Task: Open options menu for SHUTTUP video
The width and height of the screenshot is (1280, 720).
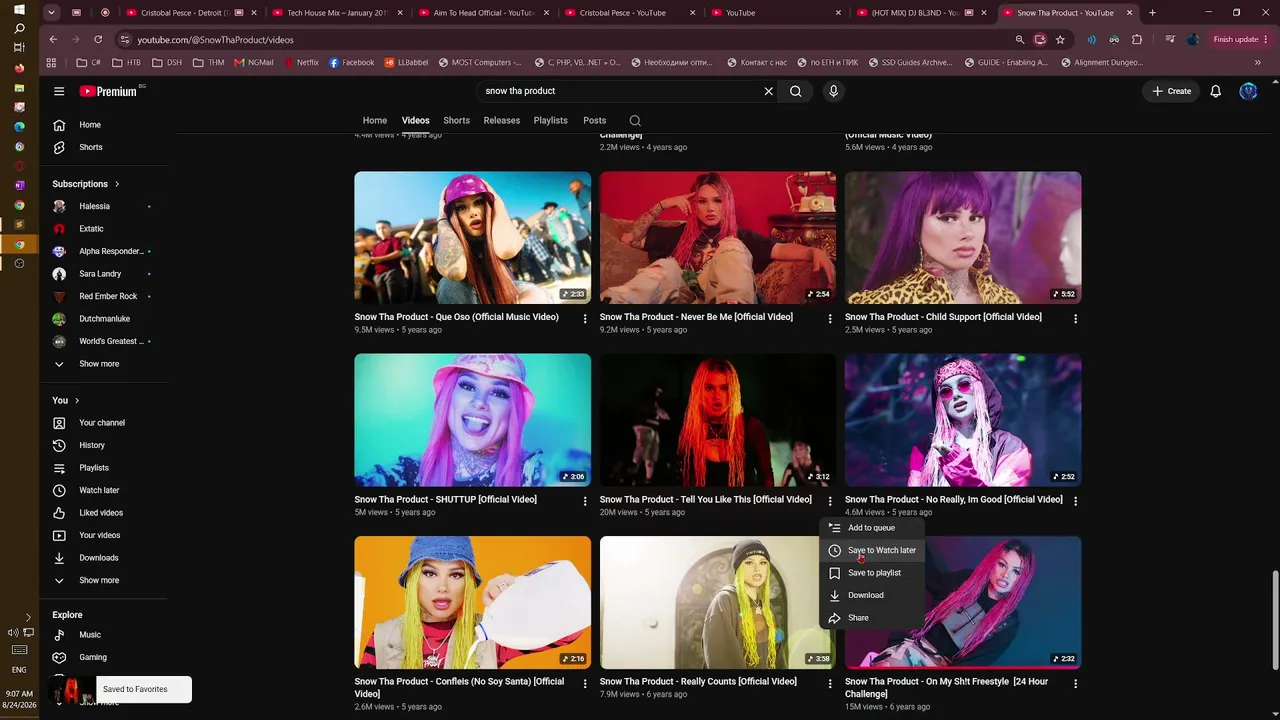Action: coord(585,501)
